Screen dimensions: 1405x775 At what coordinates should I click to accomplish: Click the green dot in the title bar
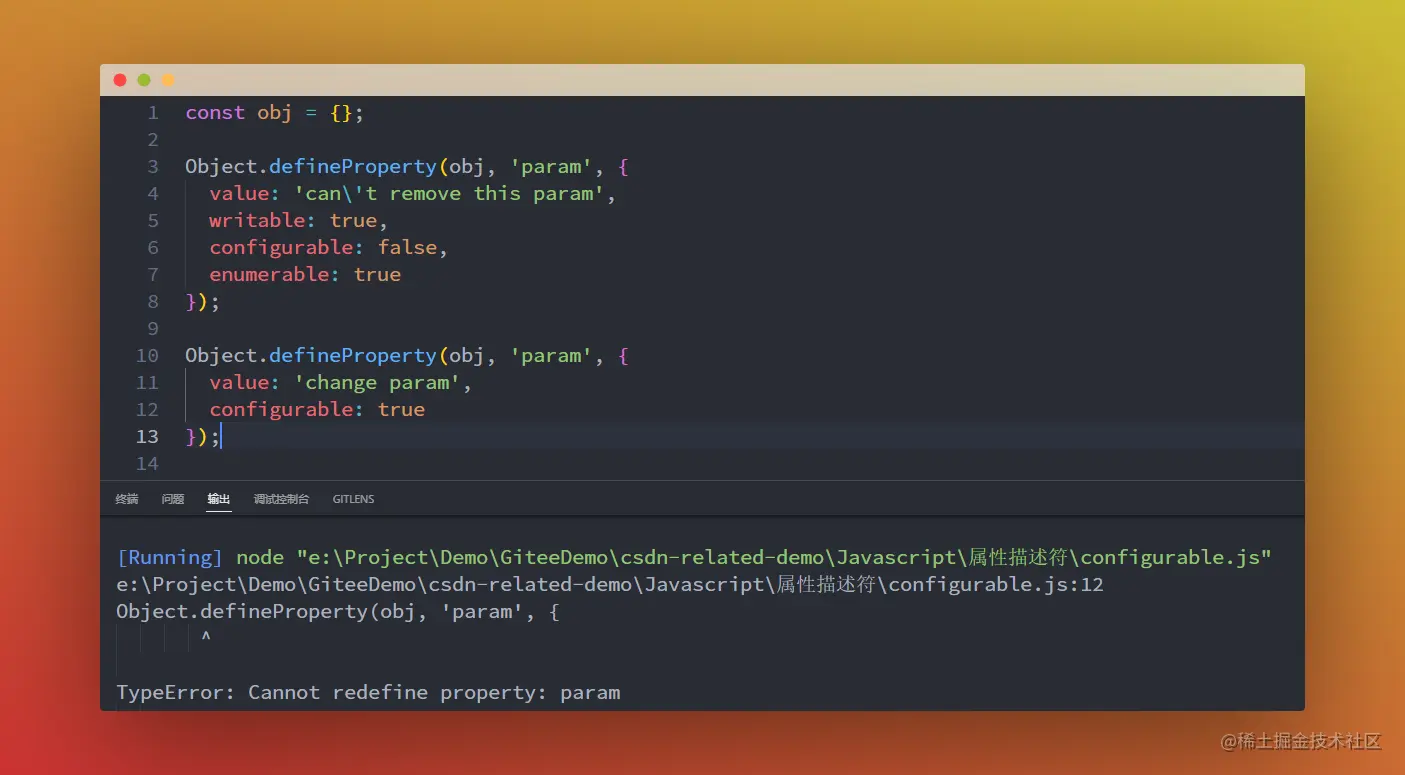[x=144, y=80]
